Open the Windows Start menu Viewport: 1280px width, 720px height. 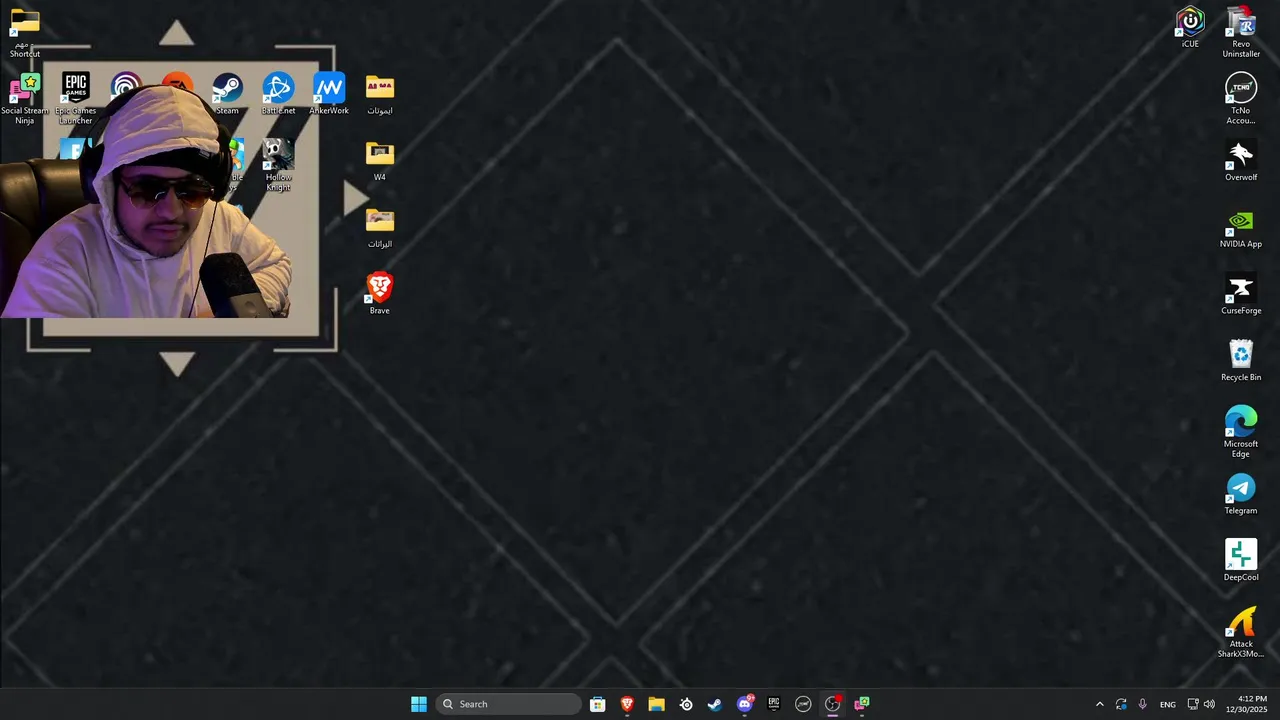pyautogui.click(x=419, y=704)
